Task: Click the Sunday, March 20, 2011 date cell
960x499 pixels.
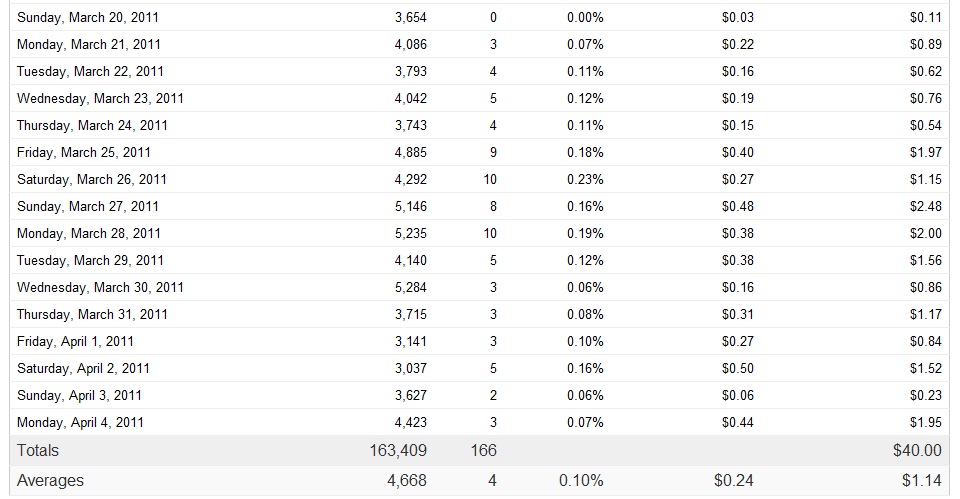Action: pyautogui.click(x=88, y=18)
